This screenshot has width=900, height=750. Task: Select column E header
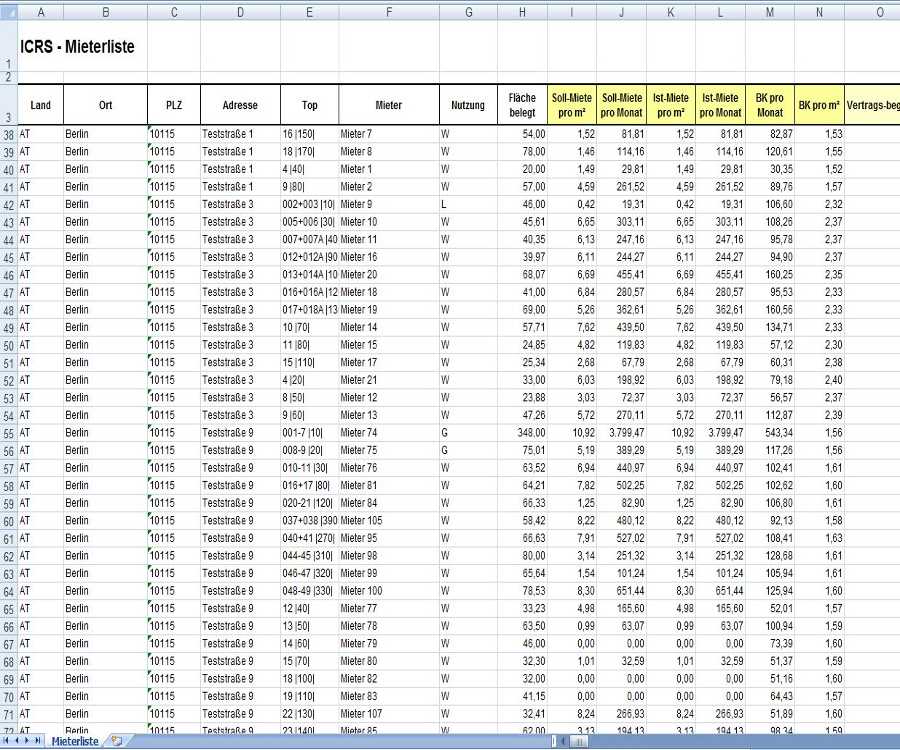point(309,12)
